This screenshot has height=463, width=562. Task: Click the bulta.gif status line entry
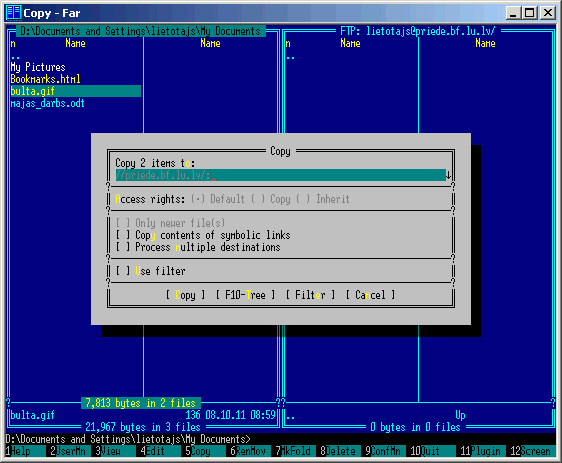[x=33, y=415]
